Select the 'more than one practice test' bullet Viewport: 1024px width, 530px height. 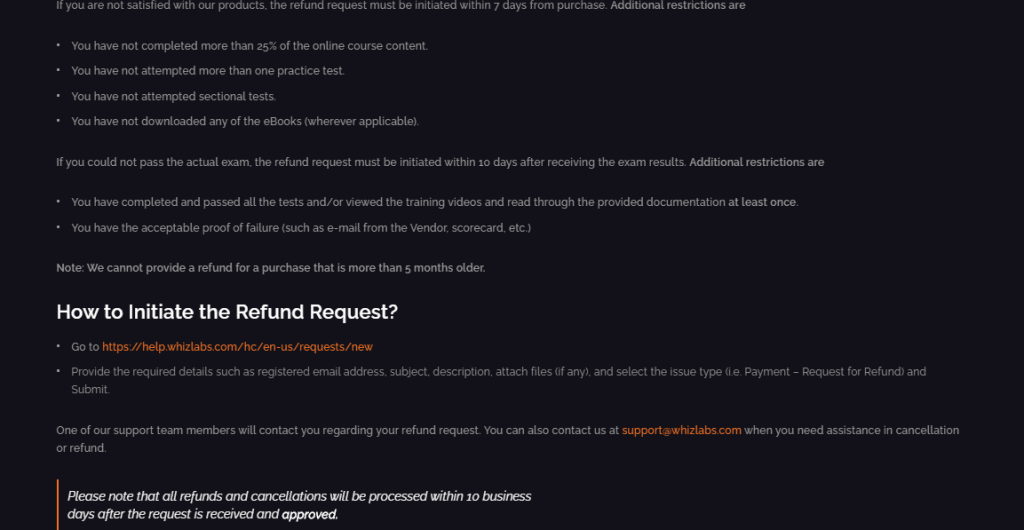coord(208,70)
